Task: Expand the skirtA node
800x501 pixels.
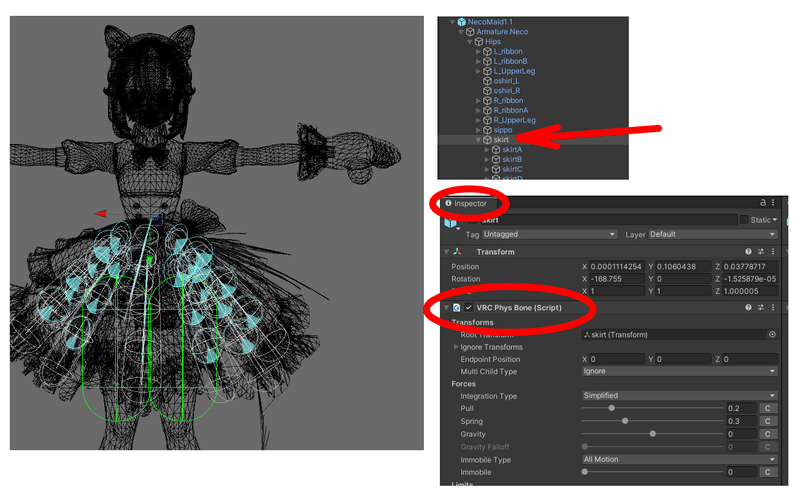Action: pyautogui.click(x=487, y=150)
